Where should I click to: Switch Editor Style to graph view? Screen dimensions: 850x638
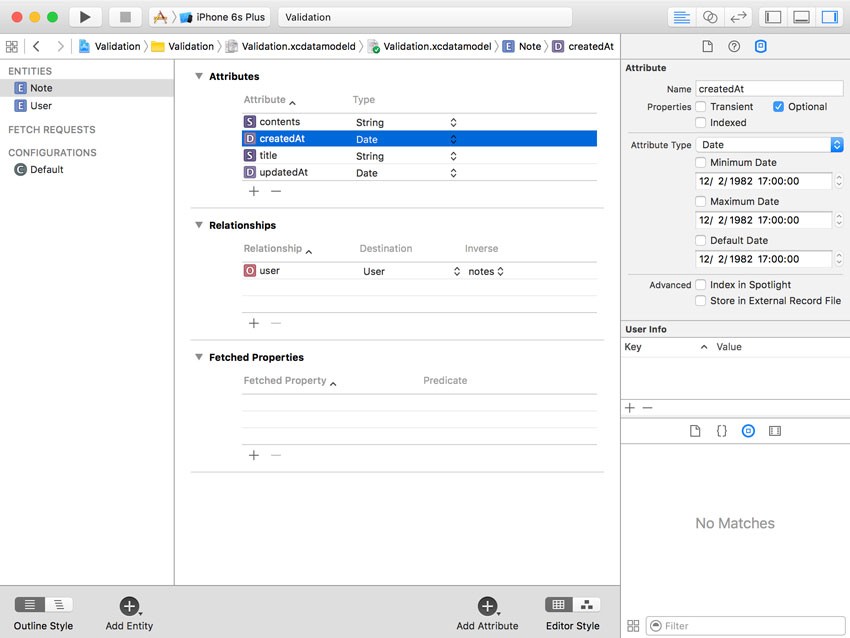587,604
